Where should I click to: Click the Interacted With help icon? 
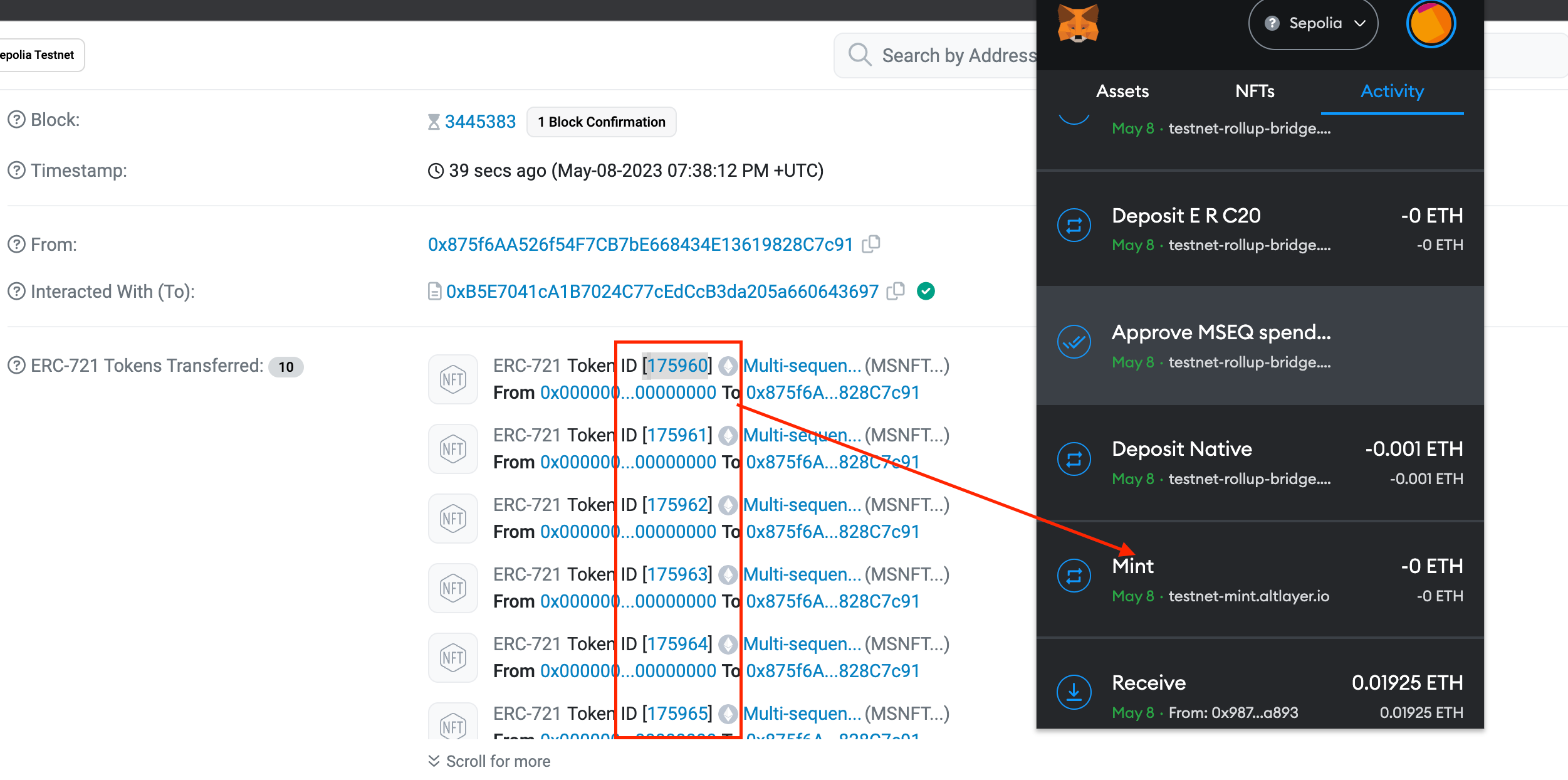pos(16,292)
